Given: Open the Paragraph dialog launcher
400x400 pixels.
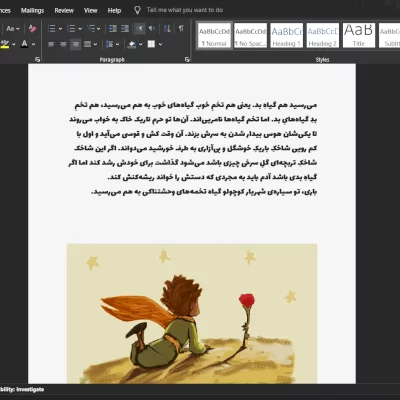Looking at the screenshot, I should pyautogui.click(x=187, y=60).
